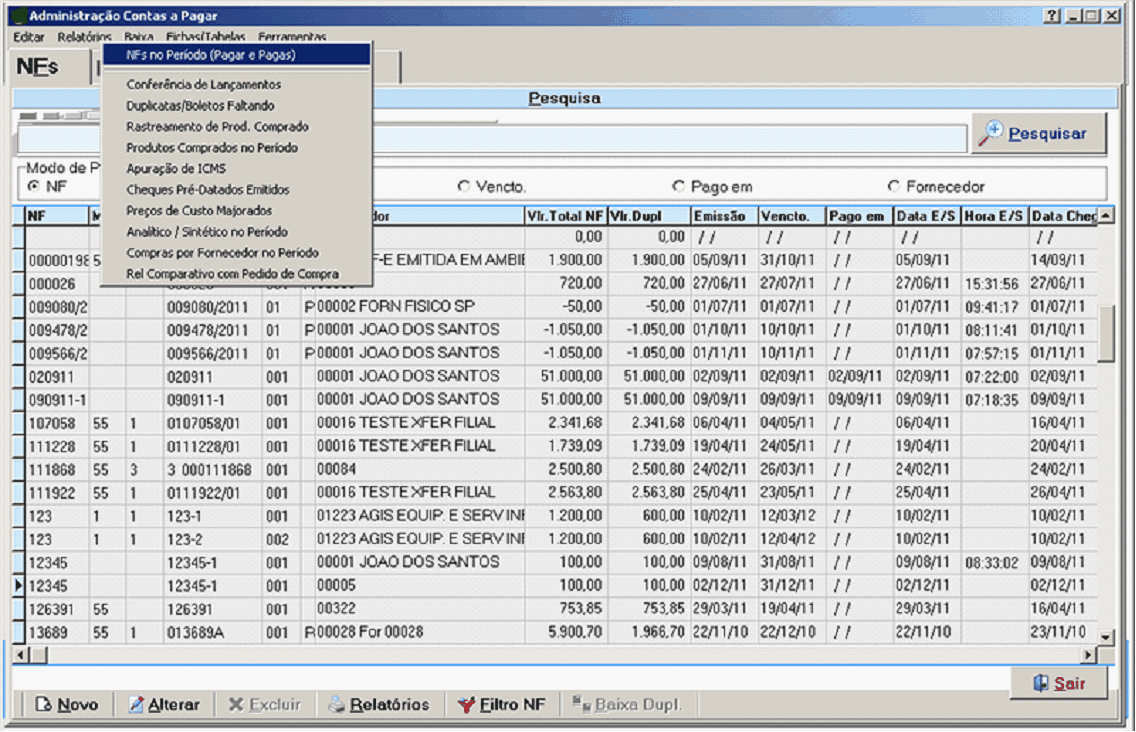
Task: Click the Filtro NF funnel icon
Action: [x=465, y=705]
